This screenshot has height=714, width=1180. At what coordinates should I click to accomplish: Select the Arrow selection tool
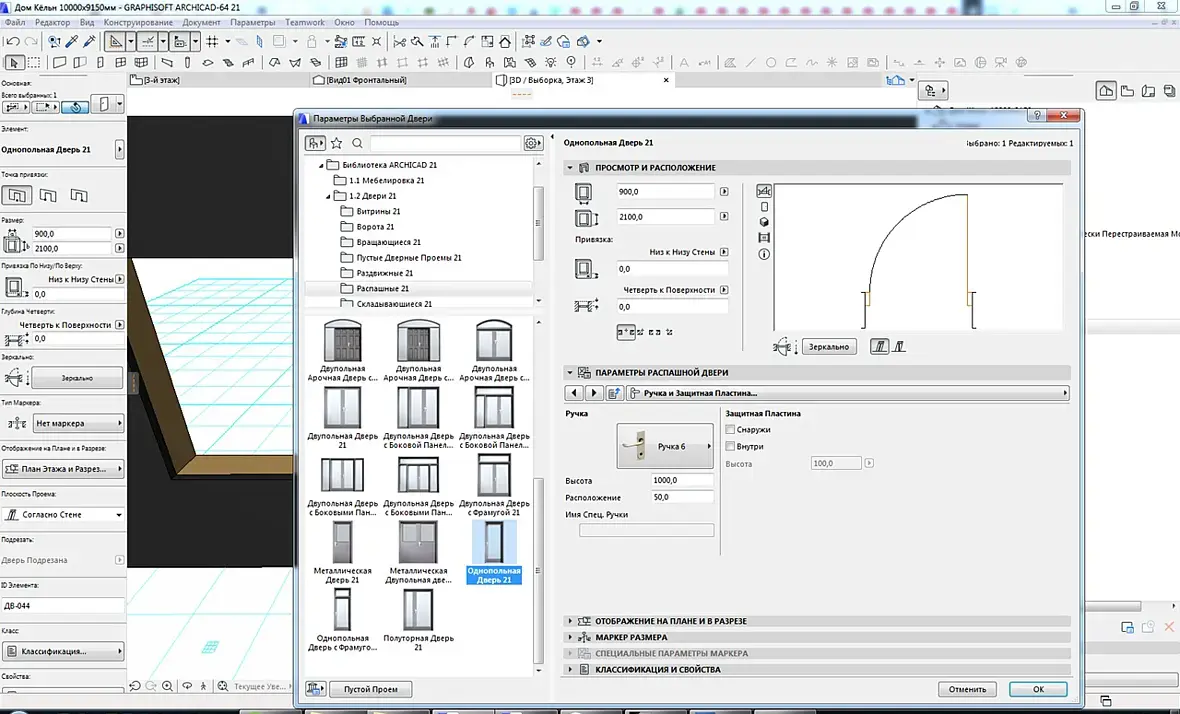[13, 62]
